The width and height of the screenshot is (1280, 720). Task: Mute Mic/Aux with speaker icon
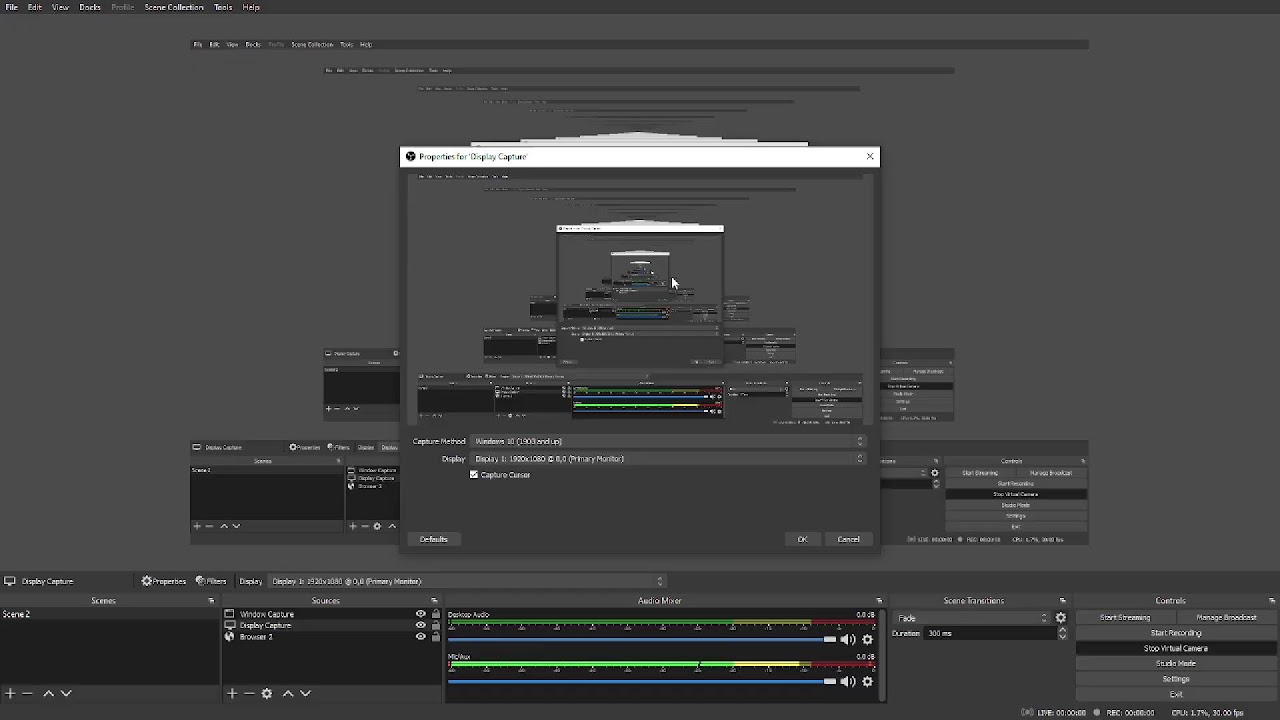click(848, 681)
